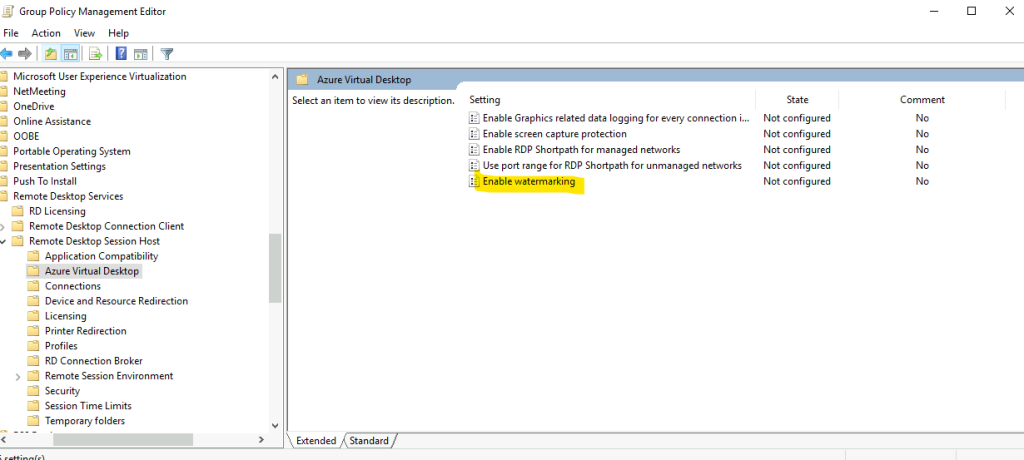This screenshot has width=1024, height=460.
Task: Click the Back arrow toolbar icon
Action: tap(8, 54)
